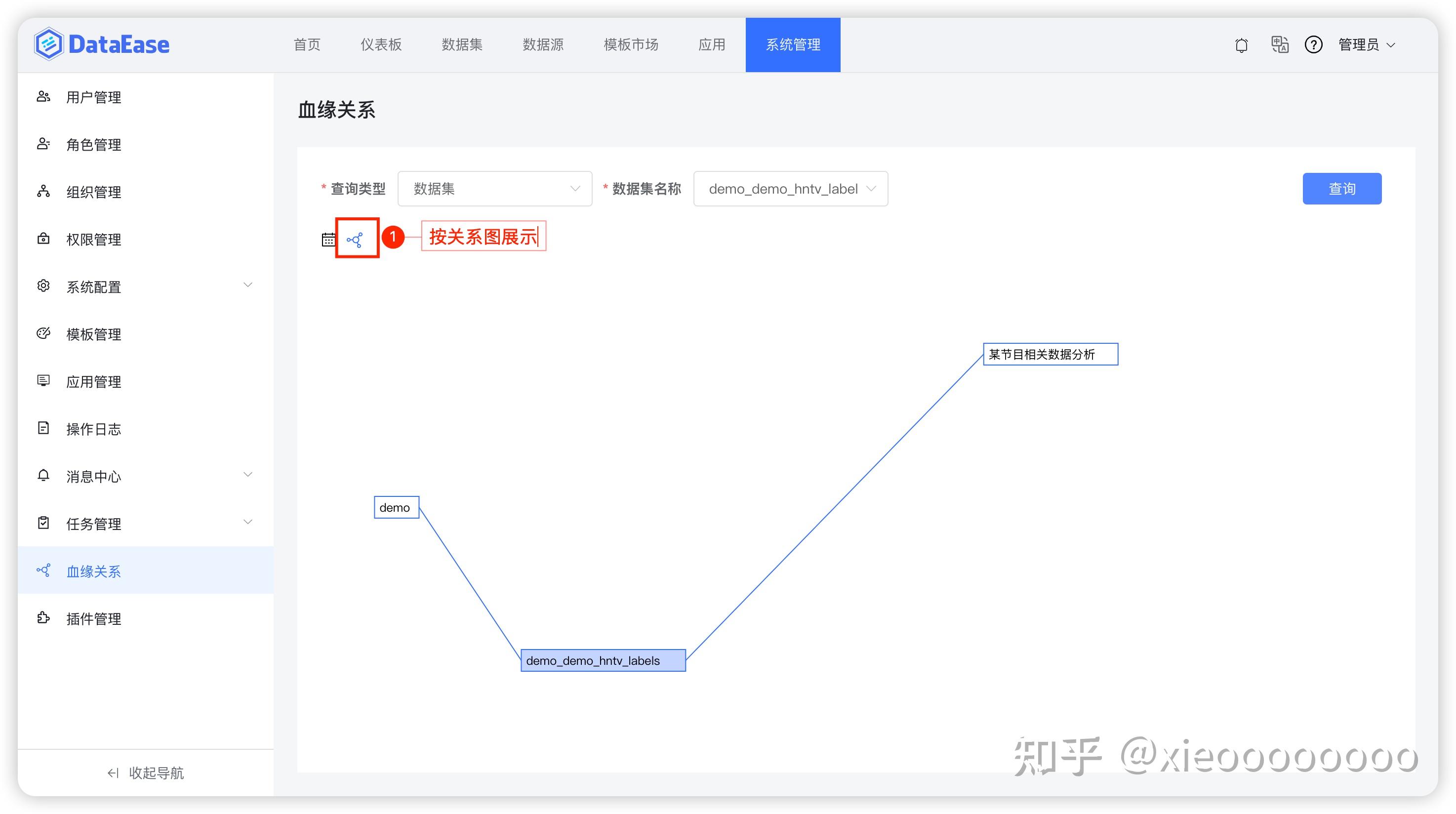Open the 血缘关系 sidebar icon
1456x814 pixels.
click(x=43, y=571)
